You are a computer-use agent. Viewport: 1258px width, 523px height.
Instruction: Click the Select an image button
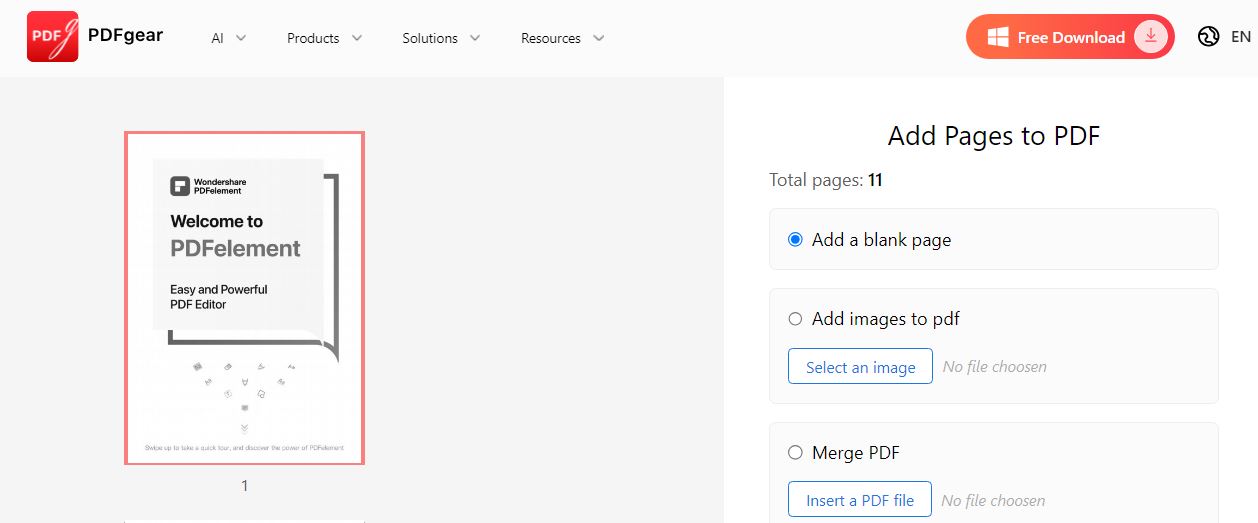tap(860, 367)
